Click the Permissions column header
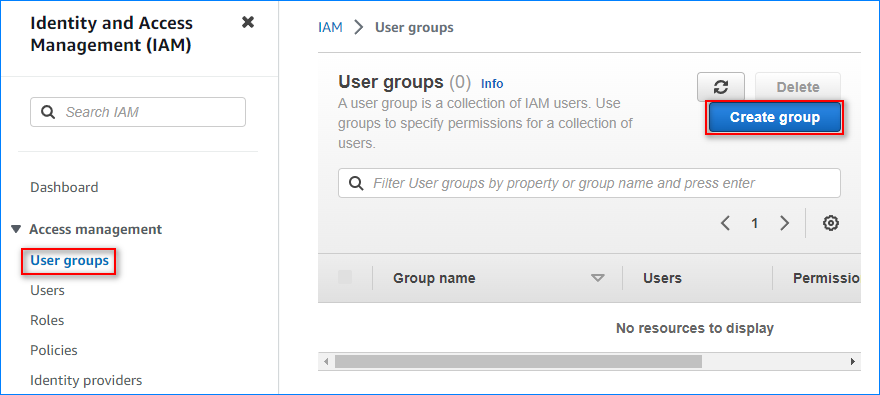The image size is (880, 395). tap(827, 278)
